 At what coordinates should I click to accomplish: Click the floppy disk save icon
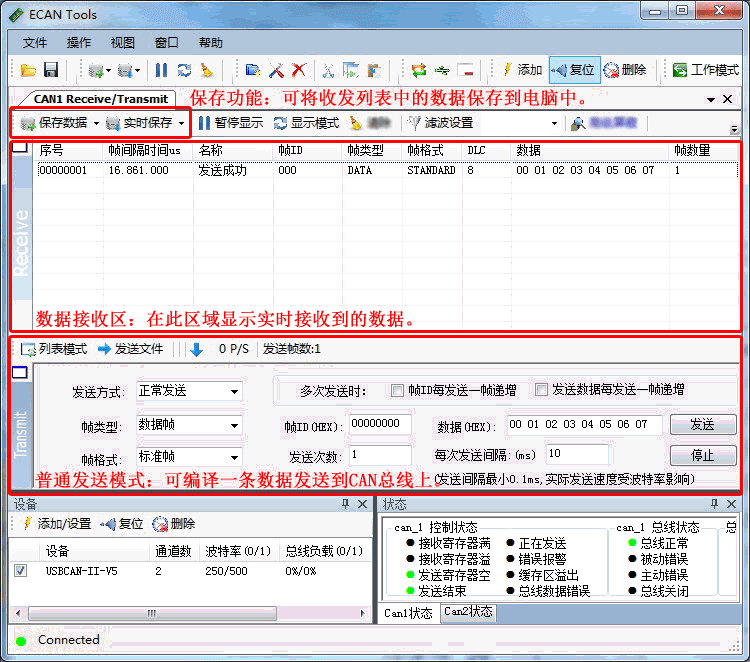(50, 70)
